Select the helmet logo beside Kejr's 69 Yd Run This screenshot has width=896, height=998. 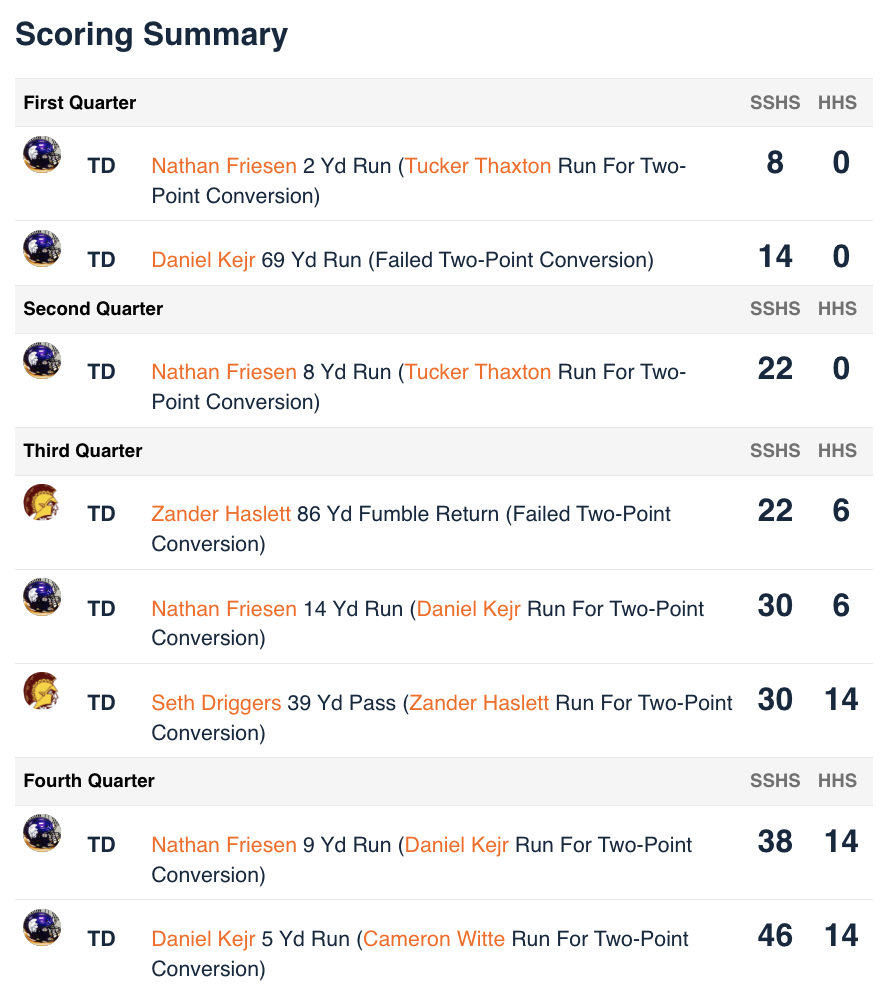(42, 249)
